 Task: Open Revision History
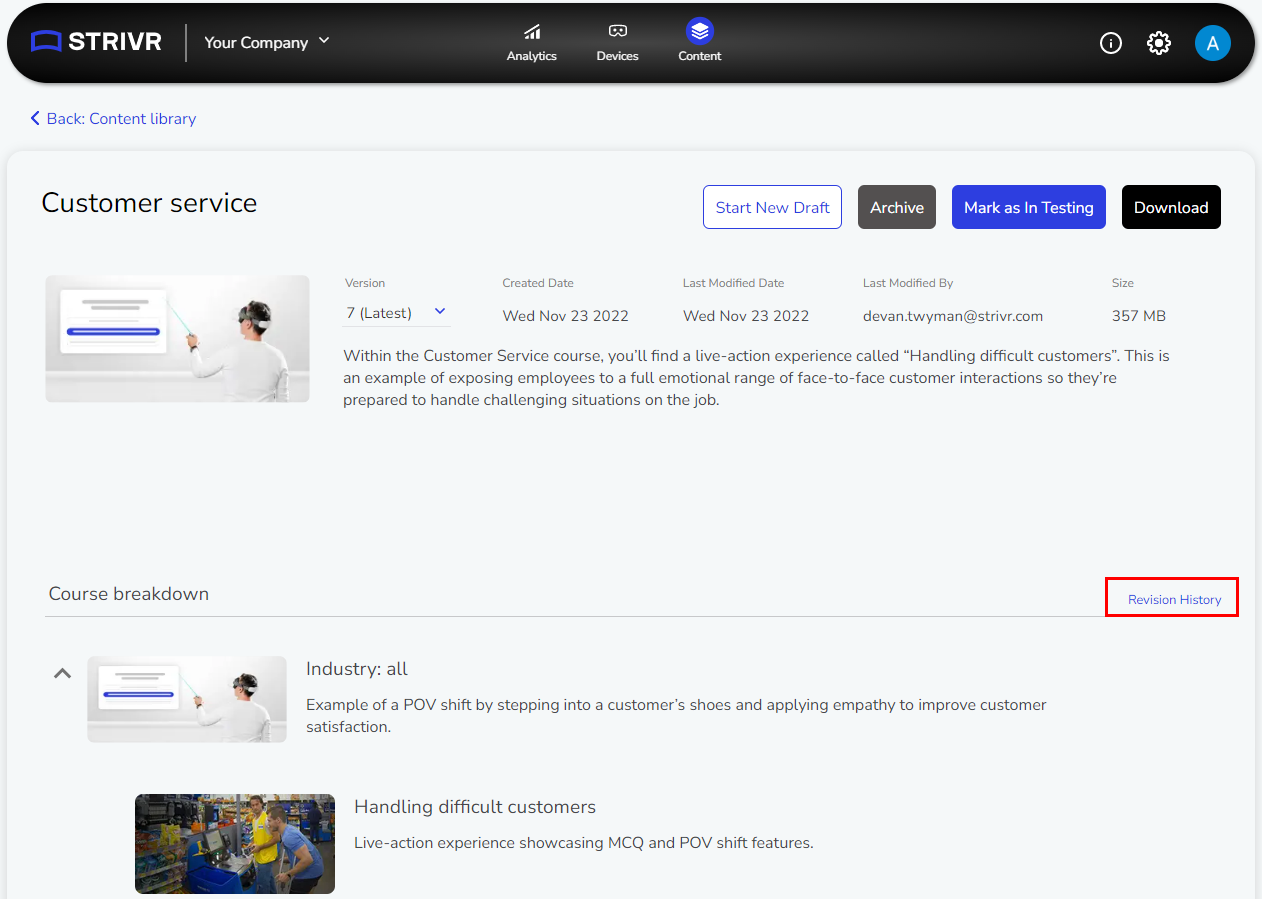click(1174, 599)
